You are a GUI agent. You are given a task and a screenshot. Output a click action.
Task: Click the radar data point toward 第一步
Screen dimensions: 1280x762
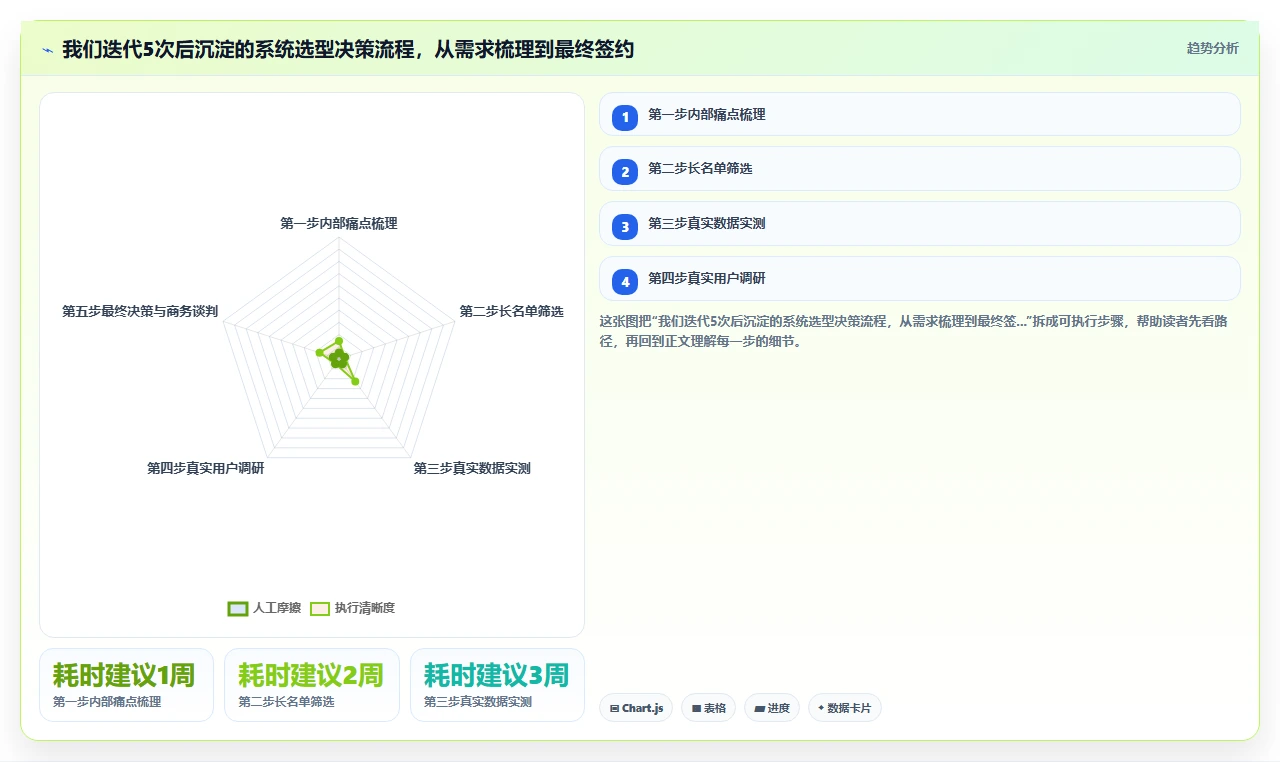point(339,341)
